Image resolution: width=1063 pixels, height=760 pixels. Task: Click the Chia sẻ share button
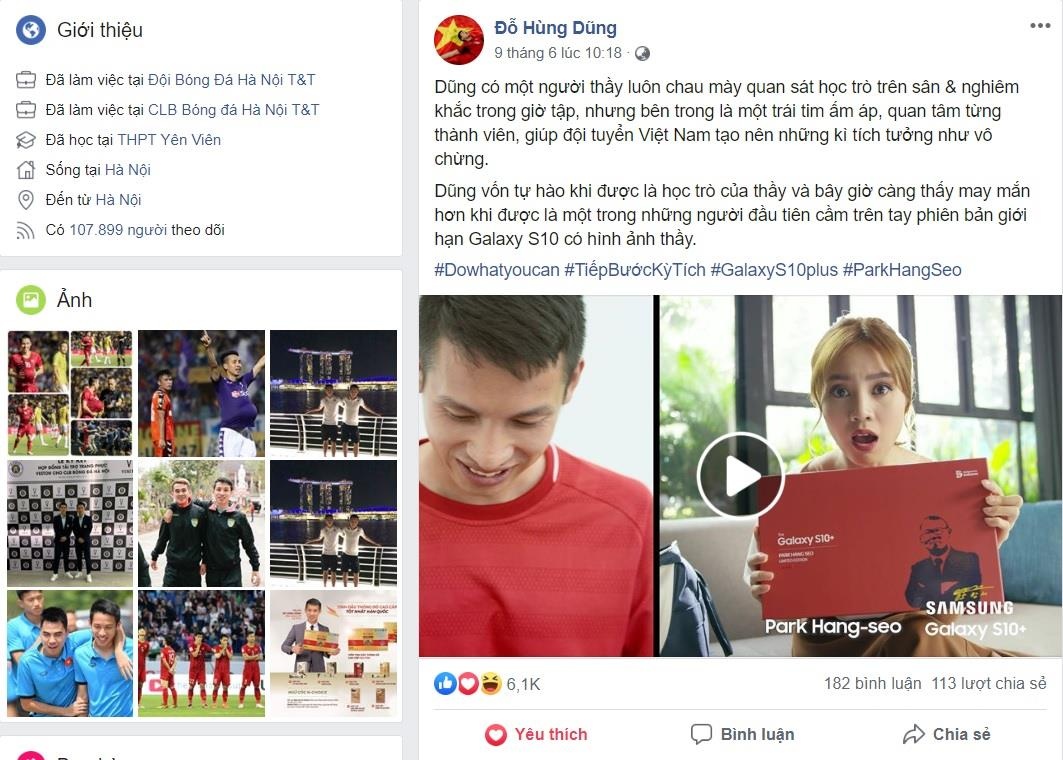tap(946, 734)
